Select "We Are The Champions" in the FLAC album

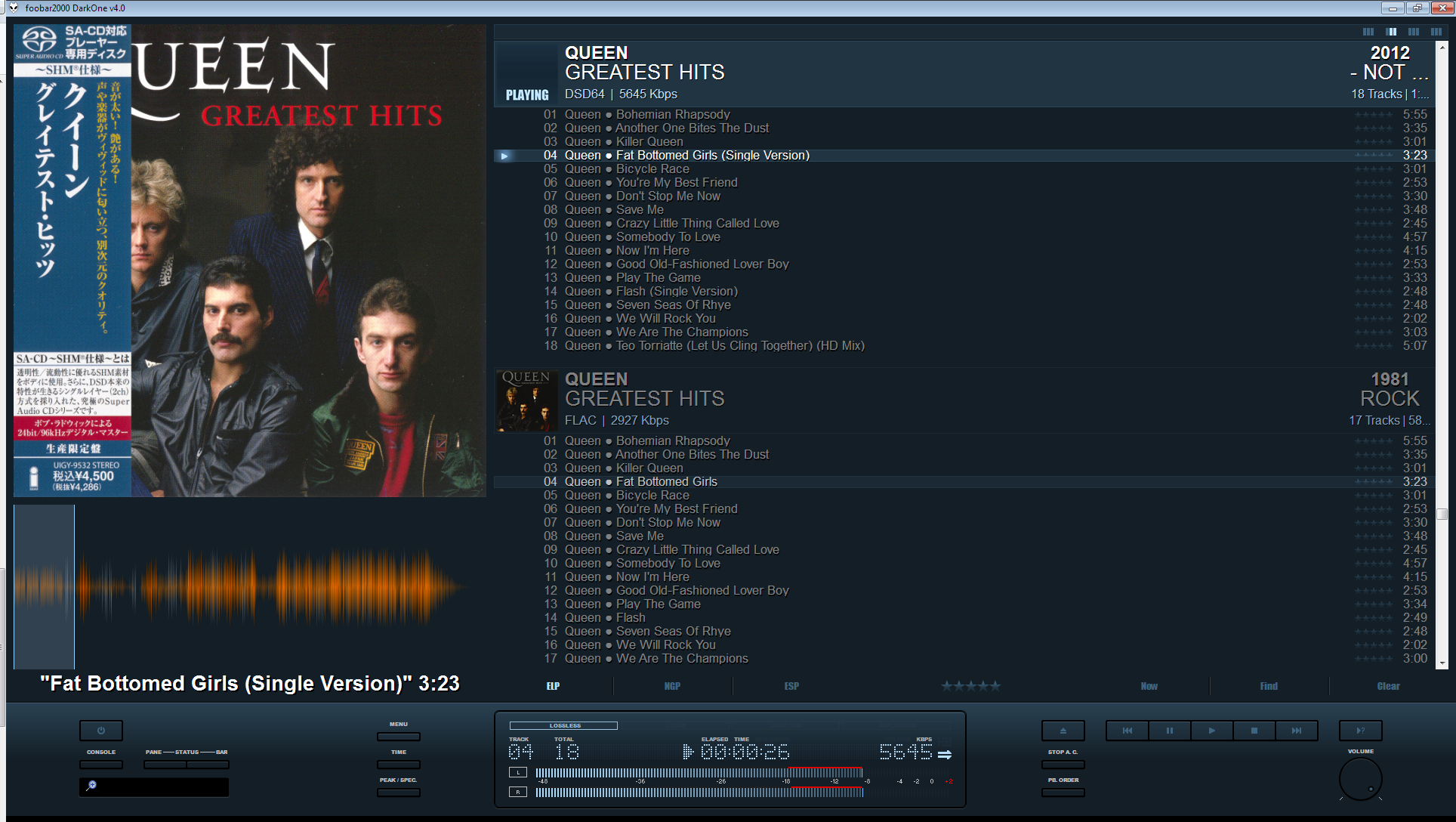[964, 659]
